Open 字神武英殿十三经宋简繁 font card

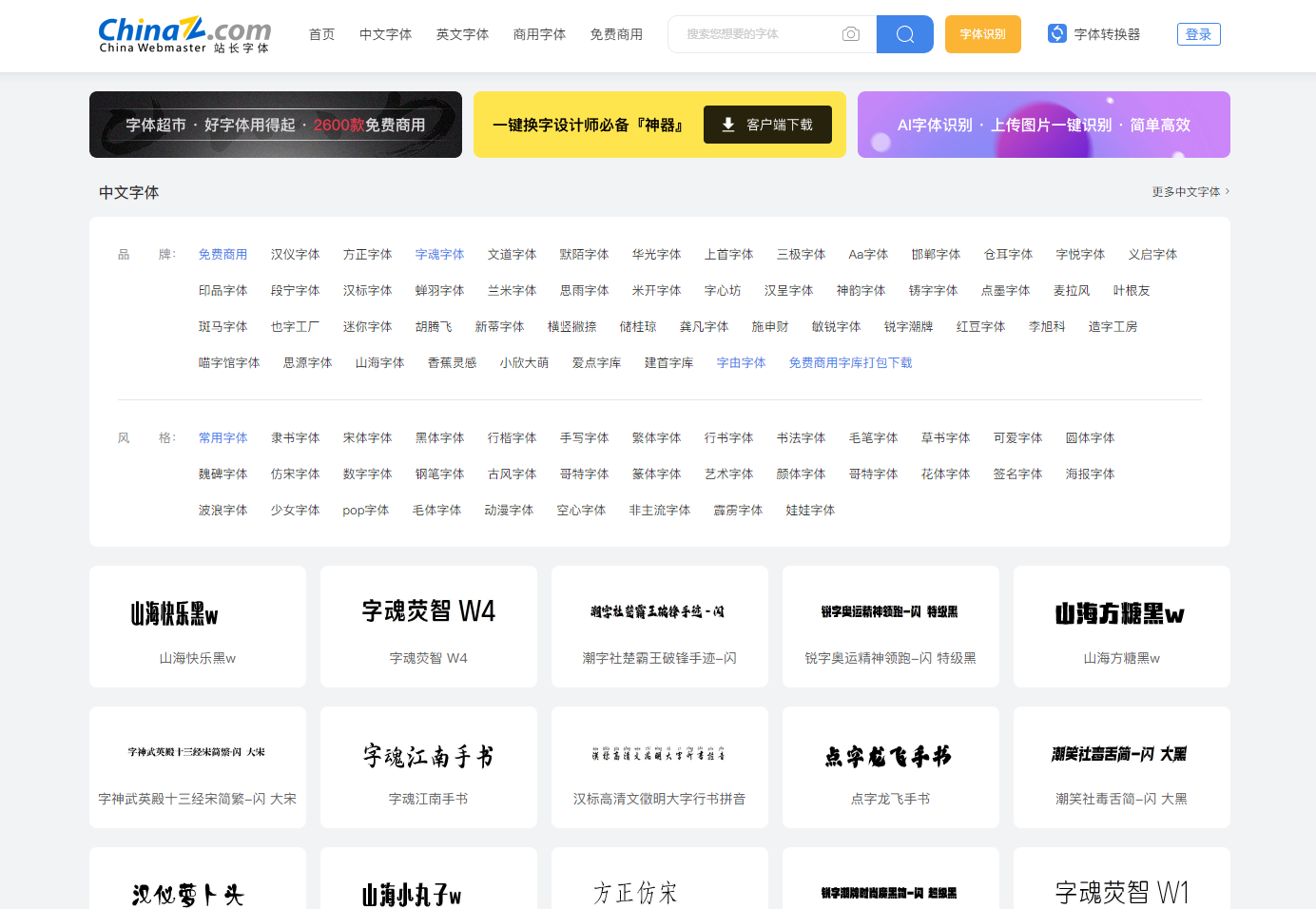coord(198,767)
